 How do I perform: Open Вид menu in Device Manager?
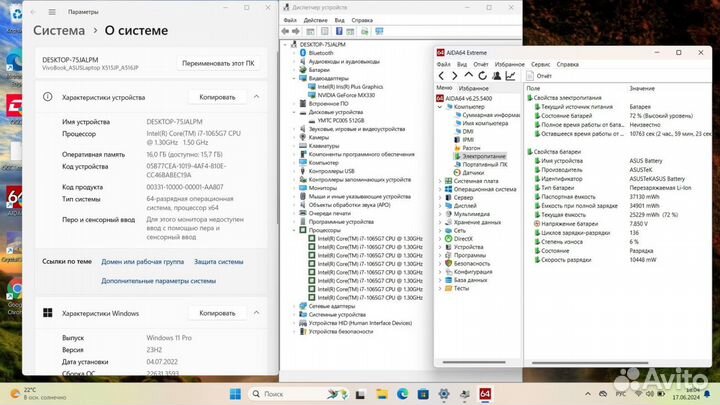pos(339,20)
